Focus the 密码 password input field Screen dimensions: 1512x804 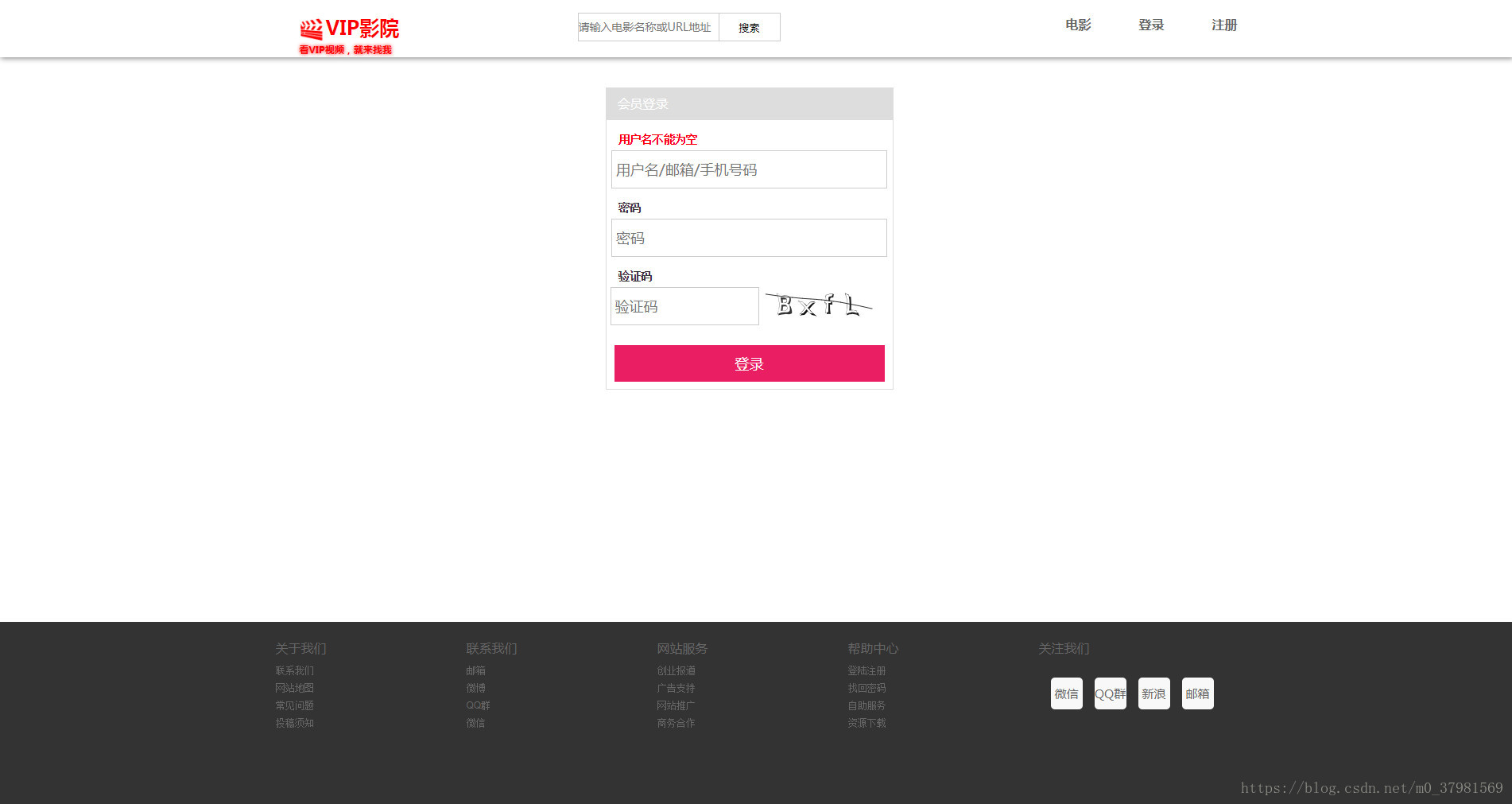(x=749, y=238)
